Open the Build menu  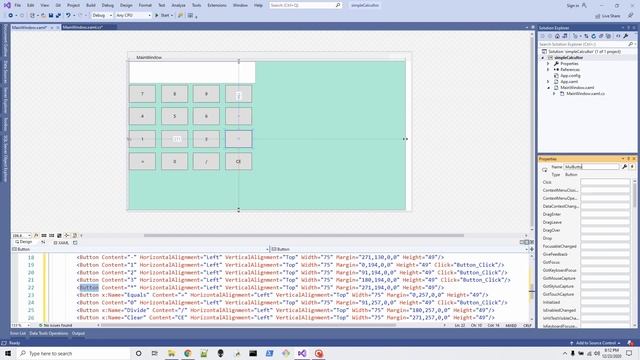point(91,5)
